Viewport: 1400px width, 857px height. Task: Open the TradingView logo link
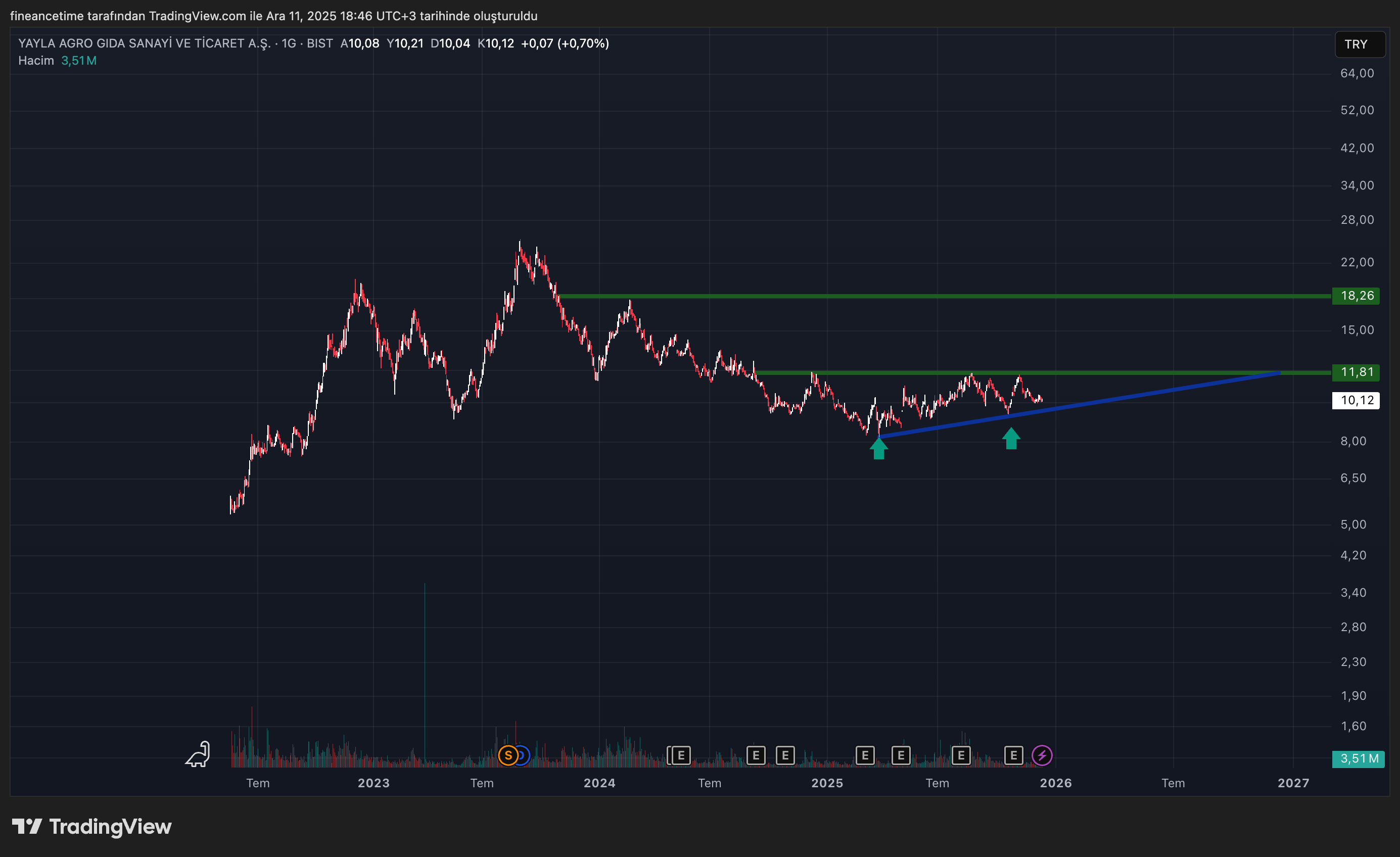click(92, 827)
